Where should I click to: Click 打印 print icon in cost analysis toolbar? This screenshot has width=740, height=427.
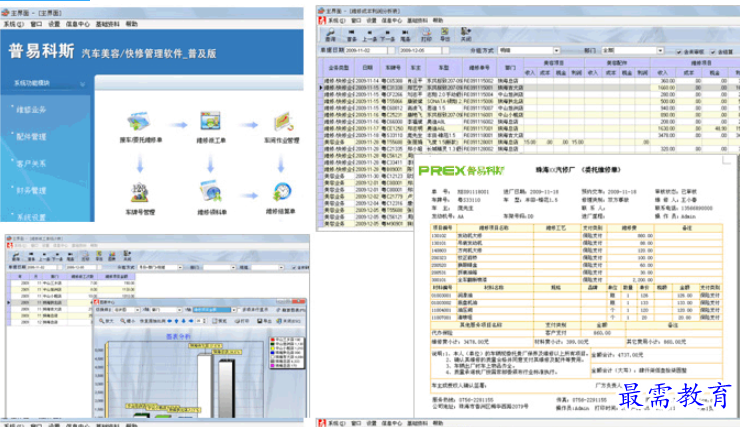[x=426, y=34]
